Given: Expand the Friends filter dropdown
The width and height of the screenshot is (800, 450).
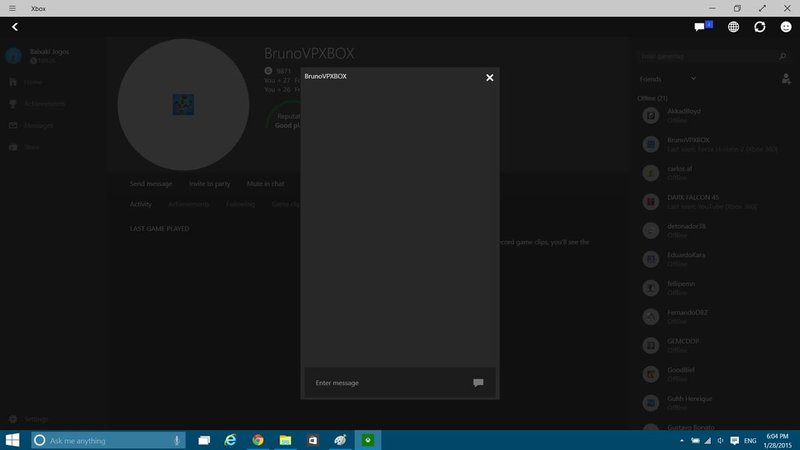Looking at the screenshot, I should 668,79.
